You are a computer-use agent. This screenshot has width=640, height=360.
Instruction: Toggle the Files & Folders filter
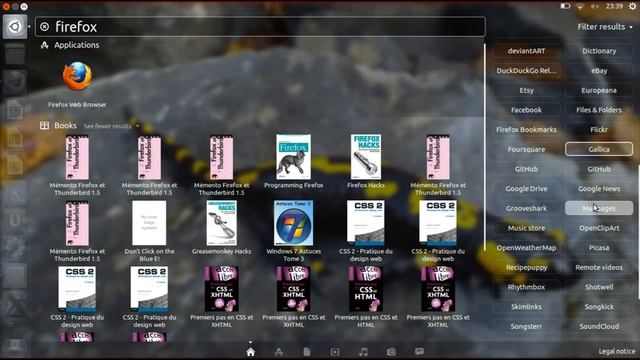599,110
